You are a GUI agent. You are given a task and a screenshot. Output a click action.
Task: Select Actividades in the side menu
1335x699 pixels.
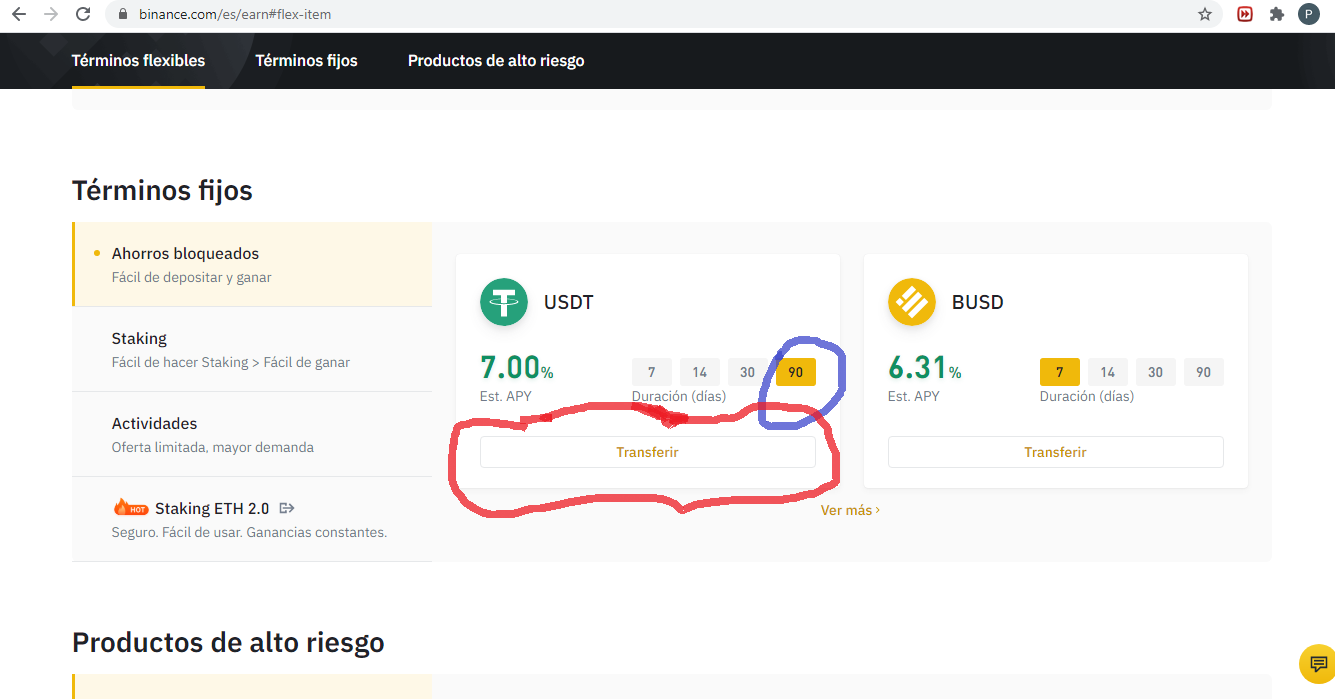tap(252, 434)
